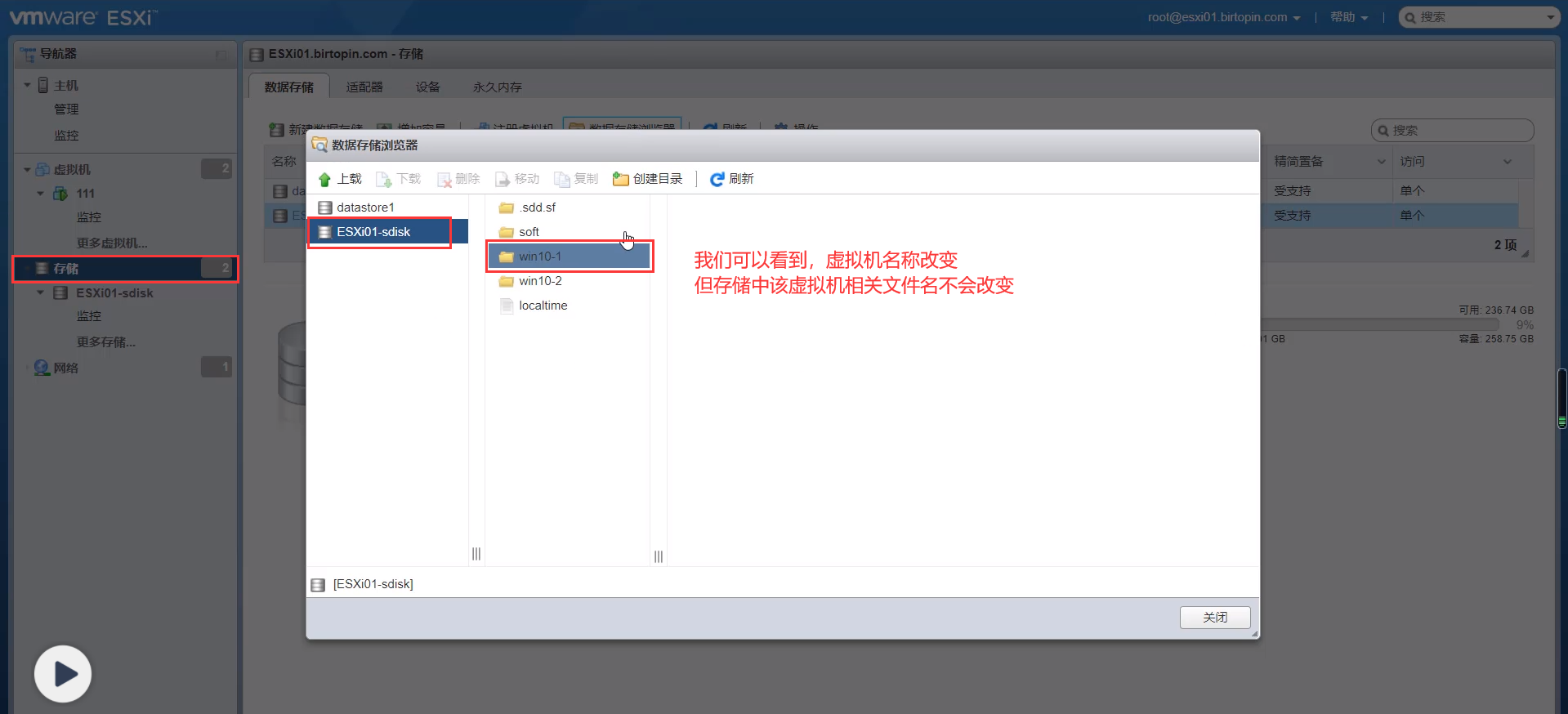Select the win10-2 folder
This screenshot has height=714, width=1568.
568,281
